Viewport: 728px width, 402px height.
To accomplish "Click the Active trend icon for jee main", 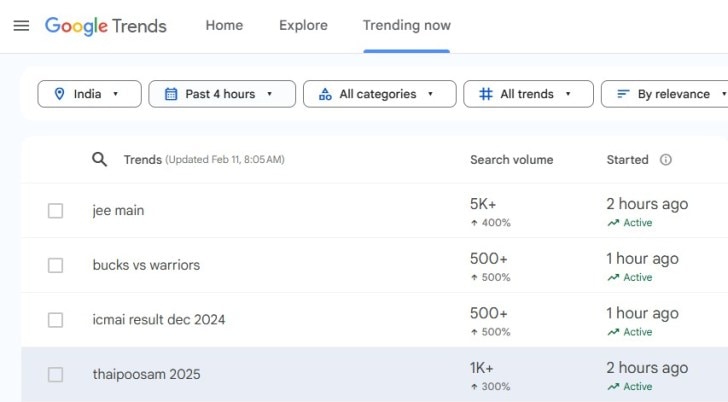I will 613,223.
